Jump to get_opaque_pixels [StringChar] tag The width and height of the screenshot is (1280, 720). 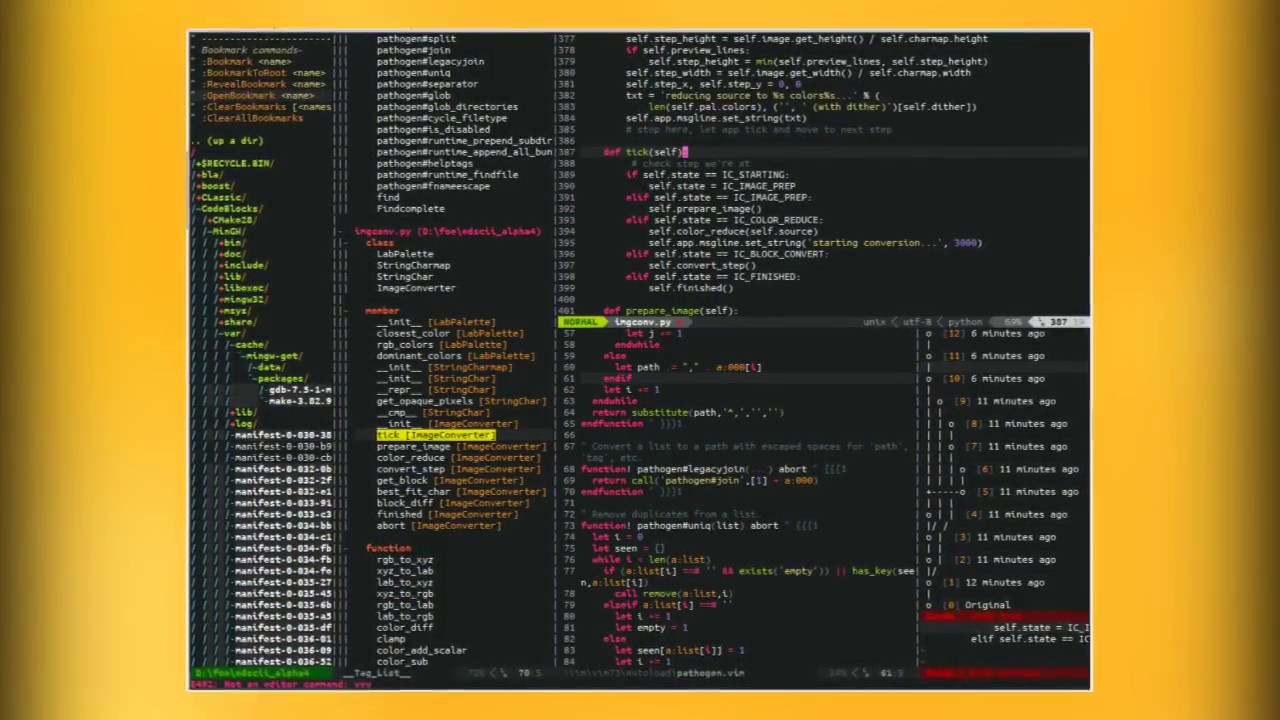pos(462,401)
